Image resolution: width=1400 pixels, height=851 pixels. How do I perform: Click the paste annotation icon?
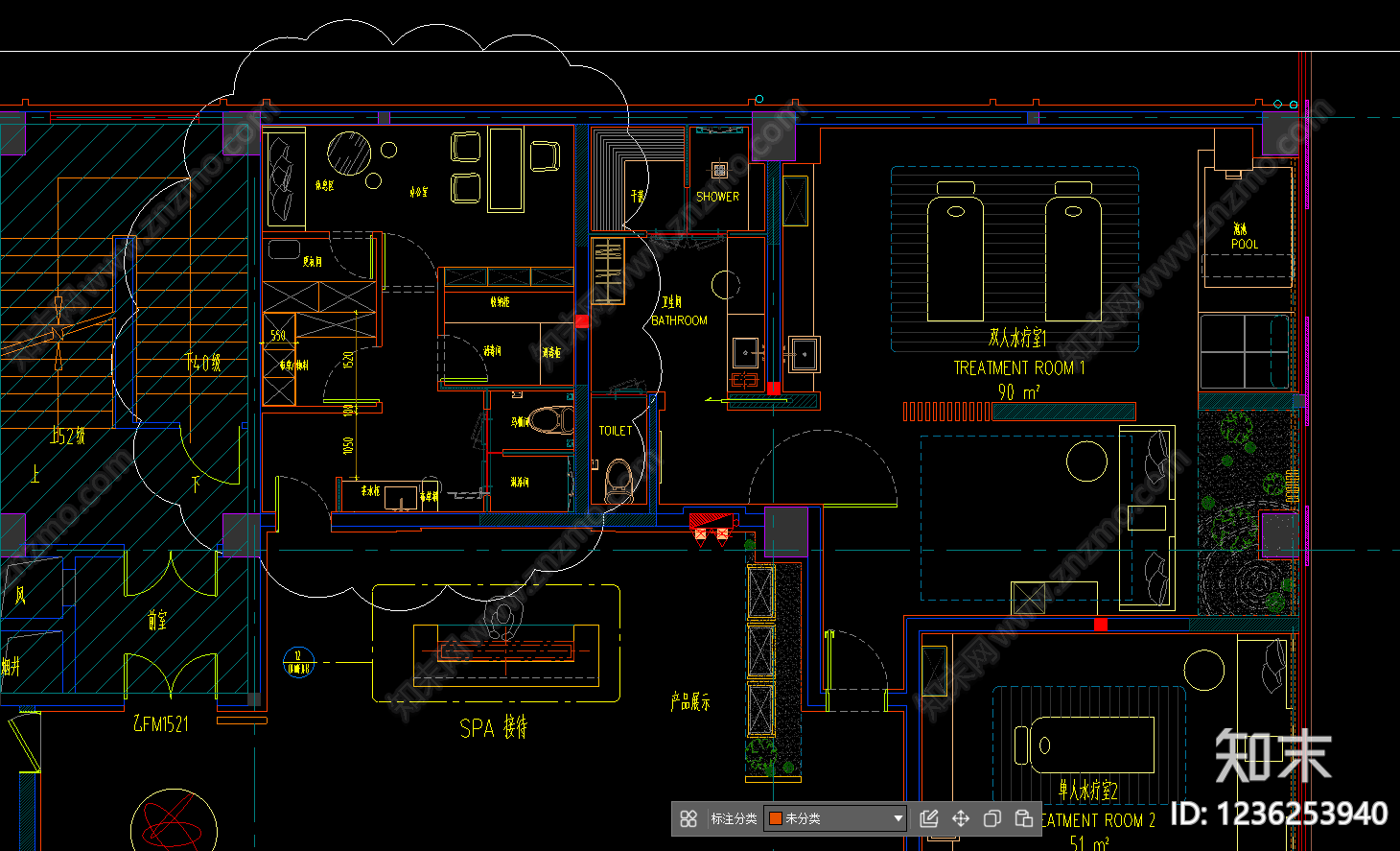tap(1024, 818)
